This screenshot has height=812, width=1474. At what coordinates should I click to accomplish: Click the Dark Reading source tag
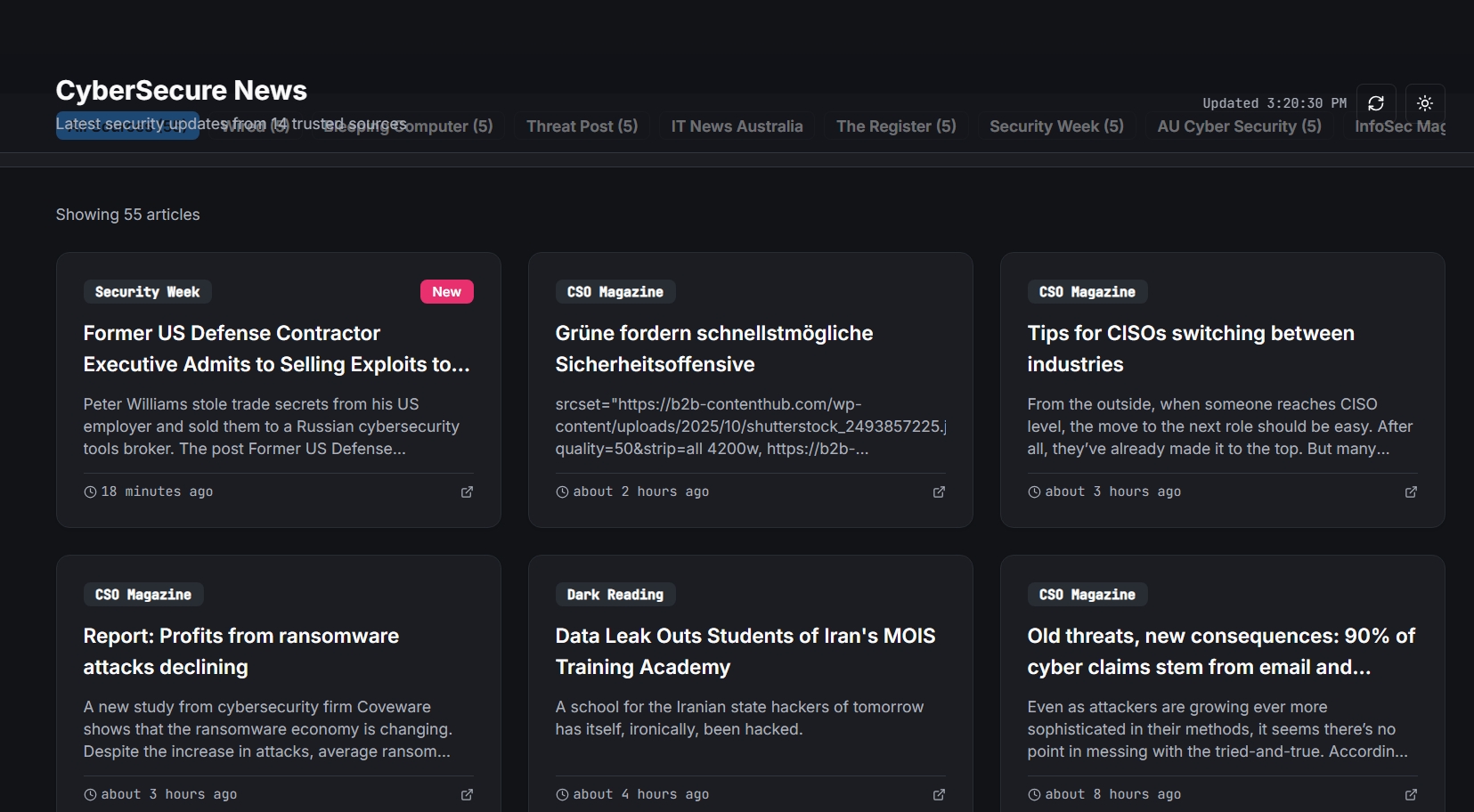tap(615, 595)
